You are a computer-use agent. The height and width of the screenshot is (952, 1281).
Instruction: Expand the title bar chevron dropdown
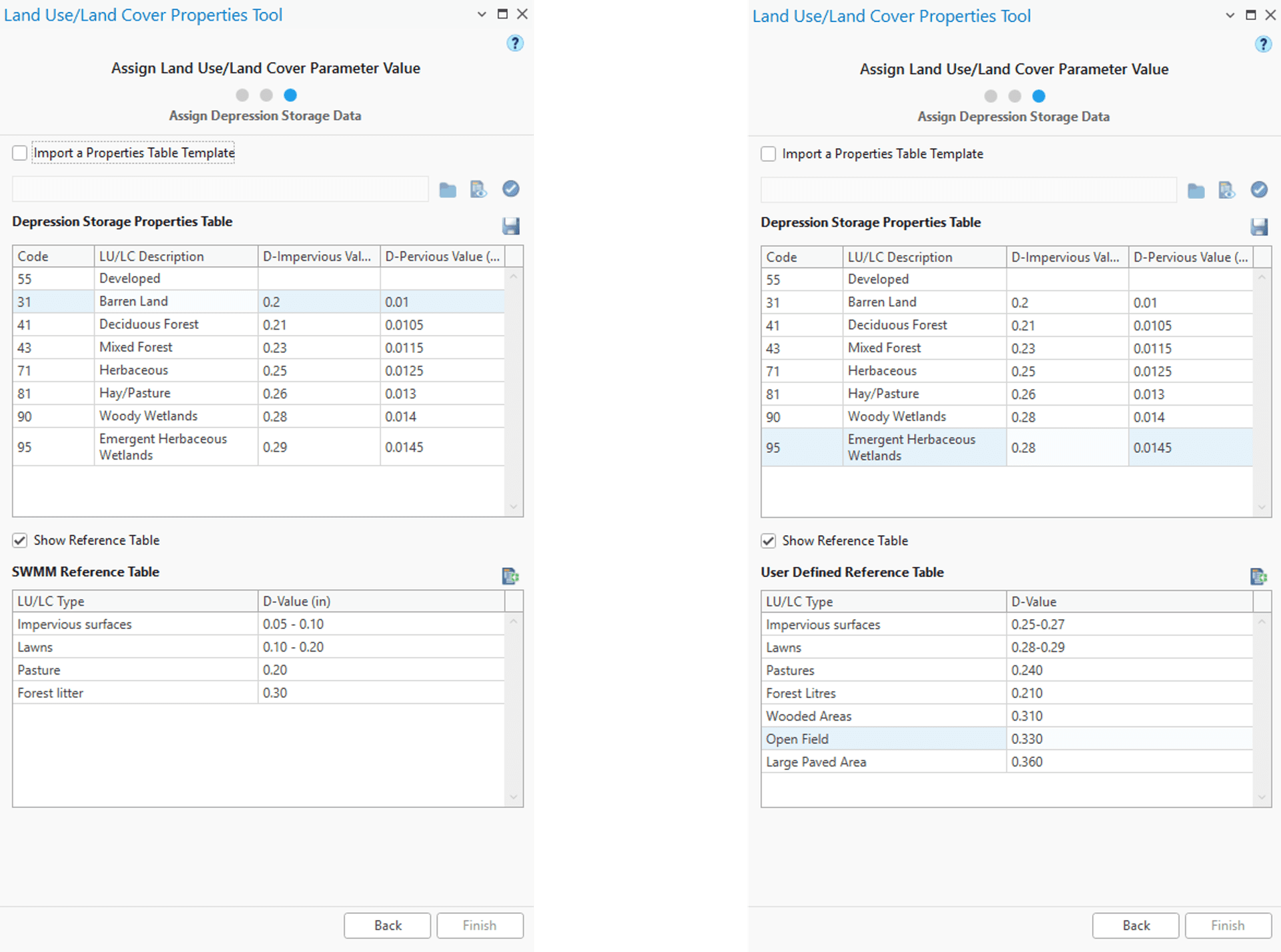pyautogui.click(x=480, y=14)
